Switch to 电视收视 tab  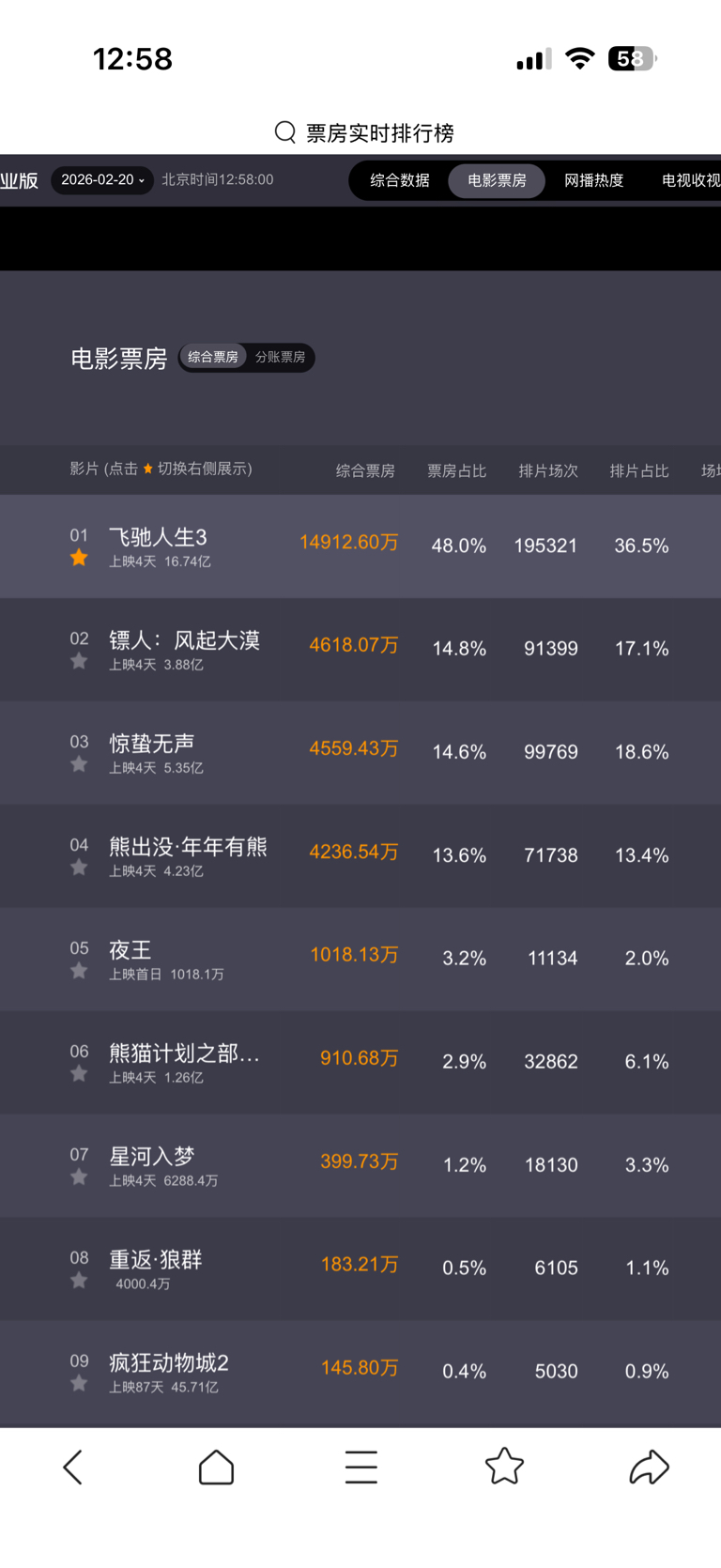pyautogui.click(x=690, y=180)
